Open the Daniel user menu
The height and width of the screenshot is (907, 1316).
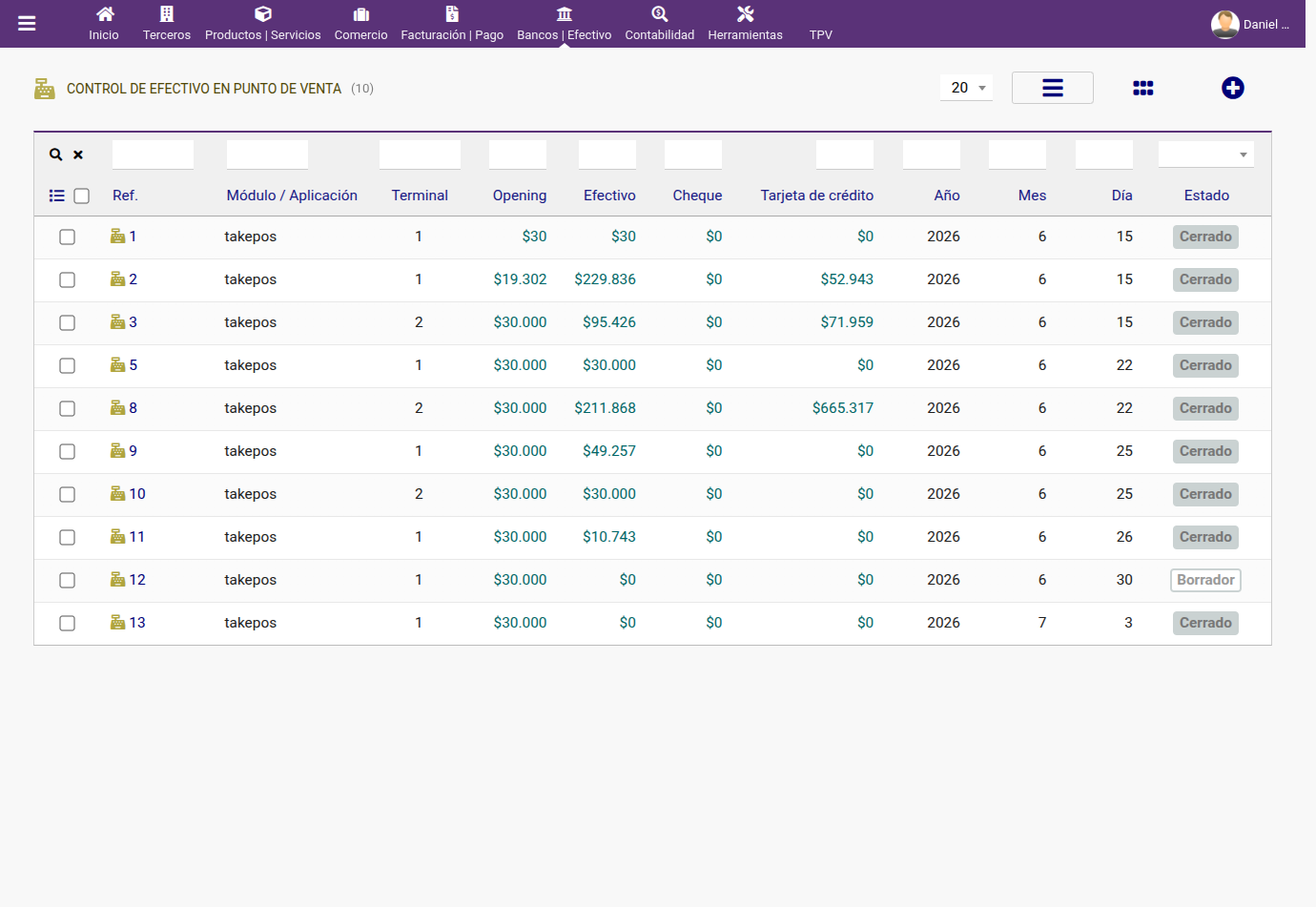(1250, 24)
